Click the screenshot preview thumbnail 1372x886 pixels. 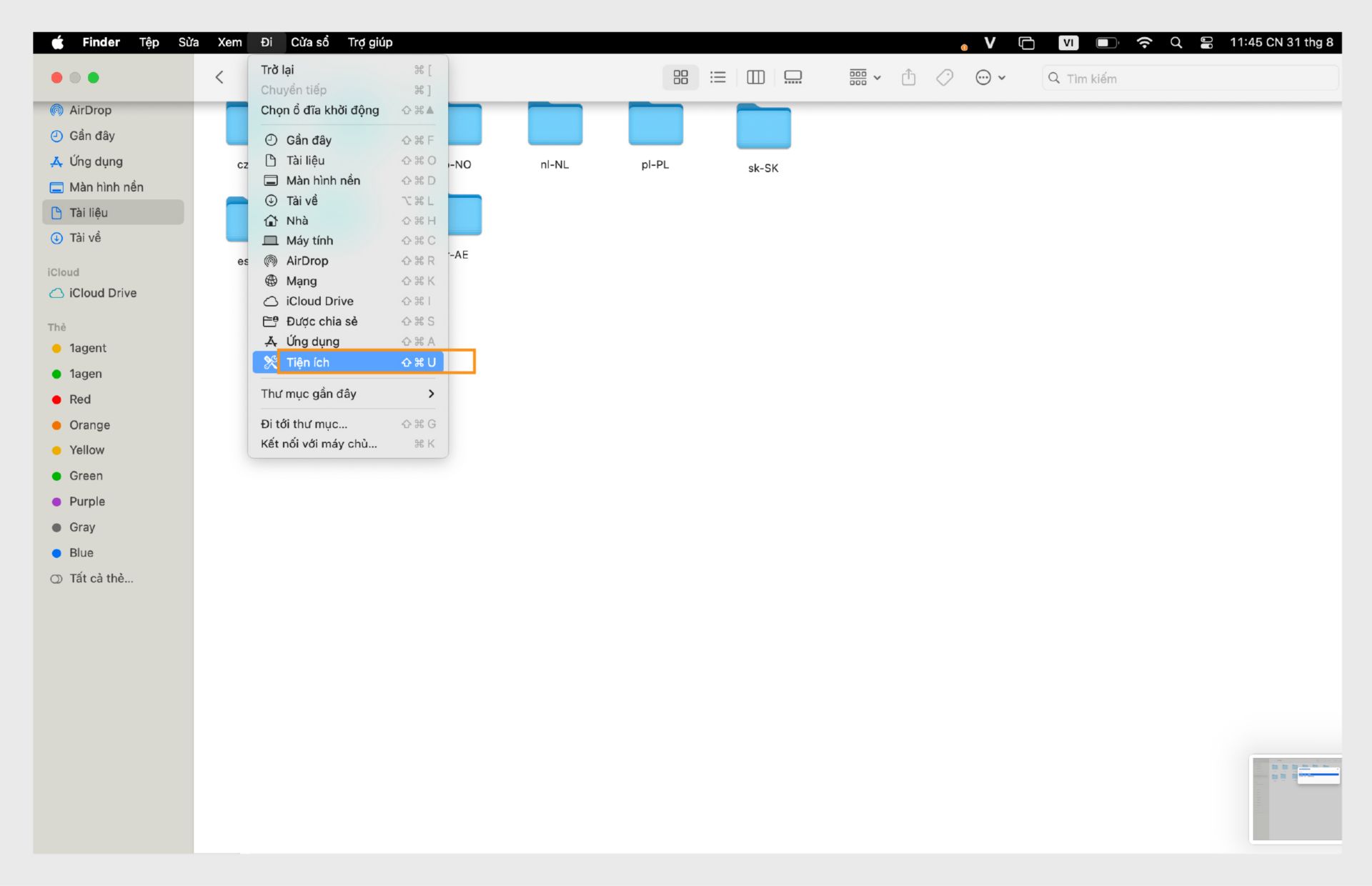[x=1297, y=798]
